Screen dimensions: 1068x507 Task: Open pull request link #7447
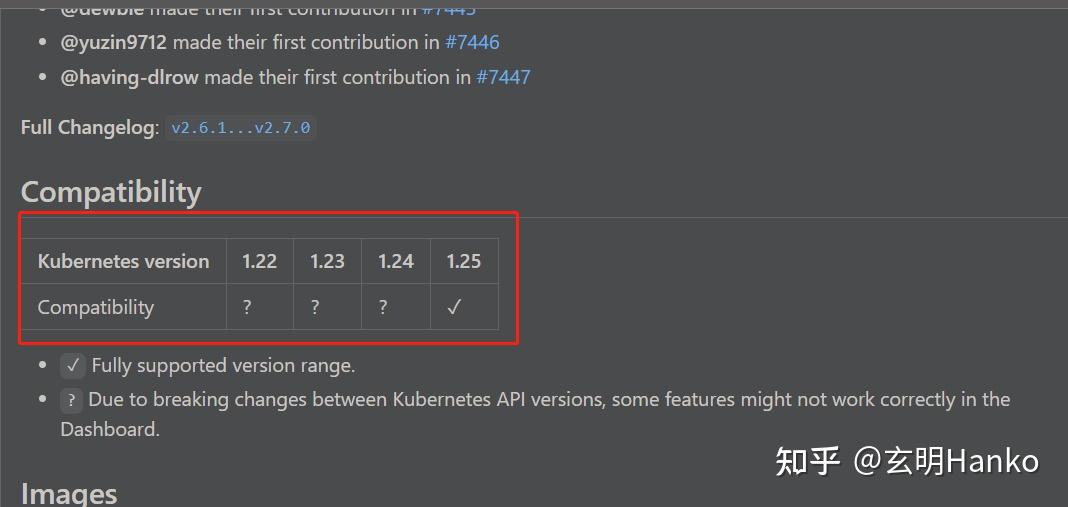pyautogui.click(x=503, y=77)
